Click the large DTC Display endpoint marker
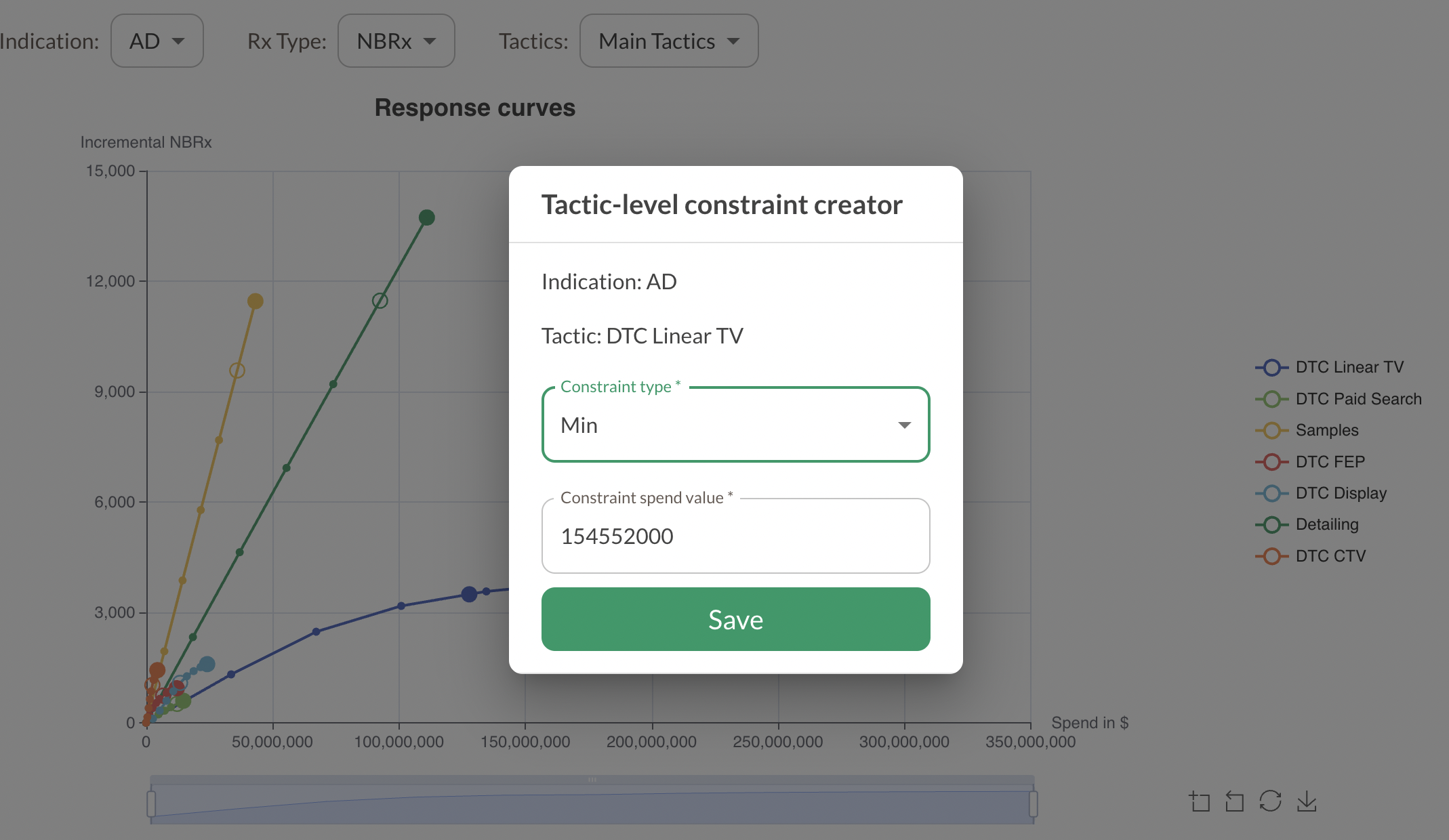This screenshot has height=840, width=1449. 207,664
